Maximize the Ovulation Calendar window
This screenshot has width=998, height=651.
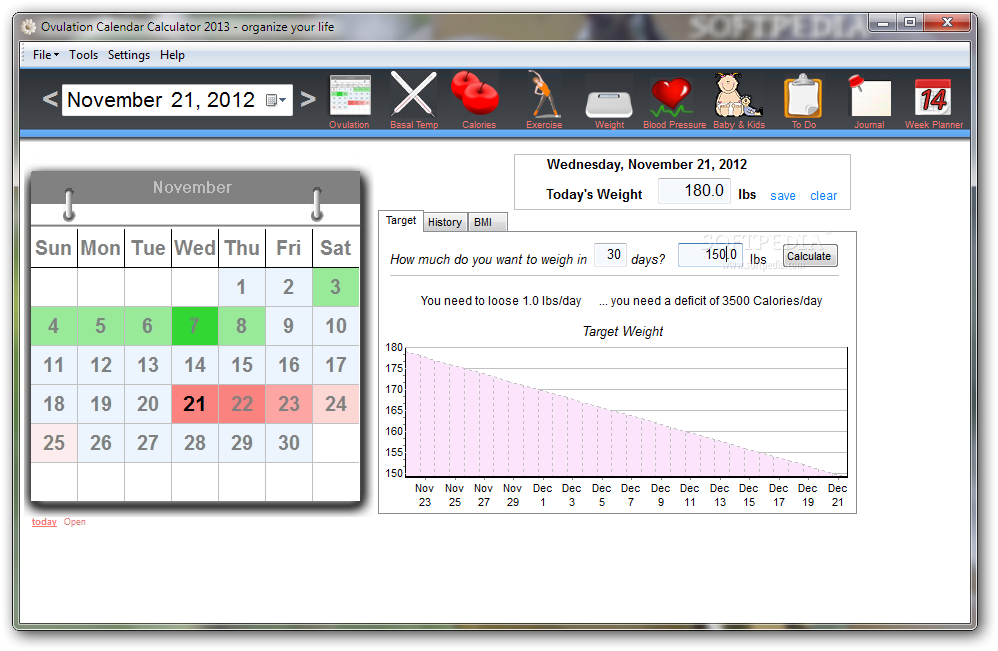click(x=910, y=24)
